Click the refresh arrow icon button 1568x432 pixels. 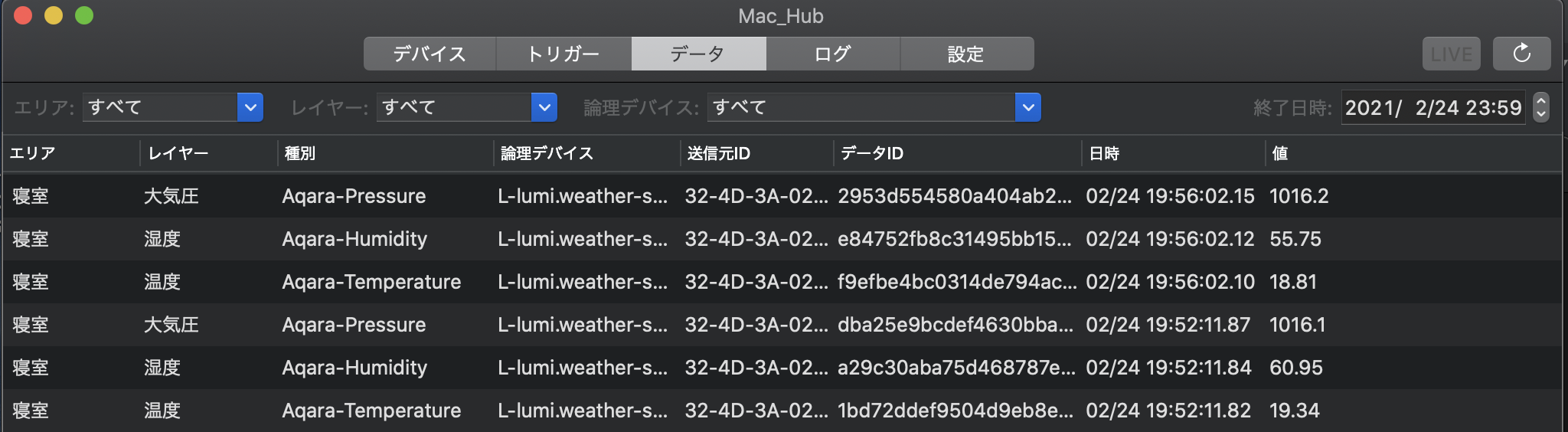coord(1521,54)
